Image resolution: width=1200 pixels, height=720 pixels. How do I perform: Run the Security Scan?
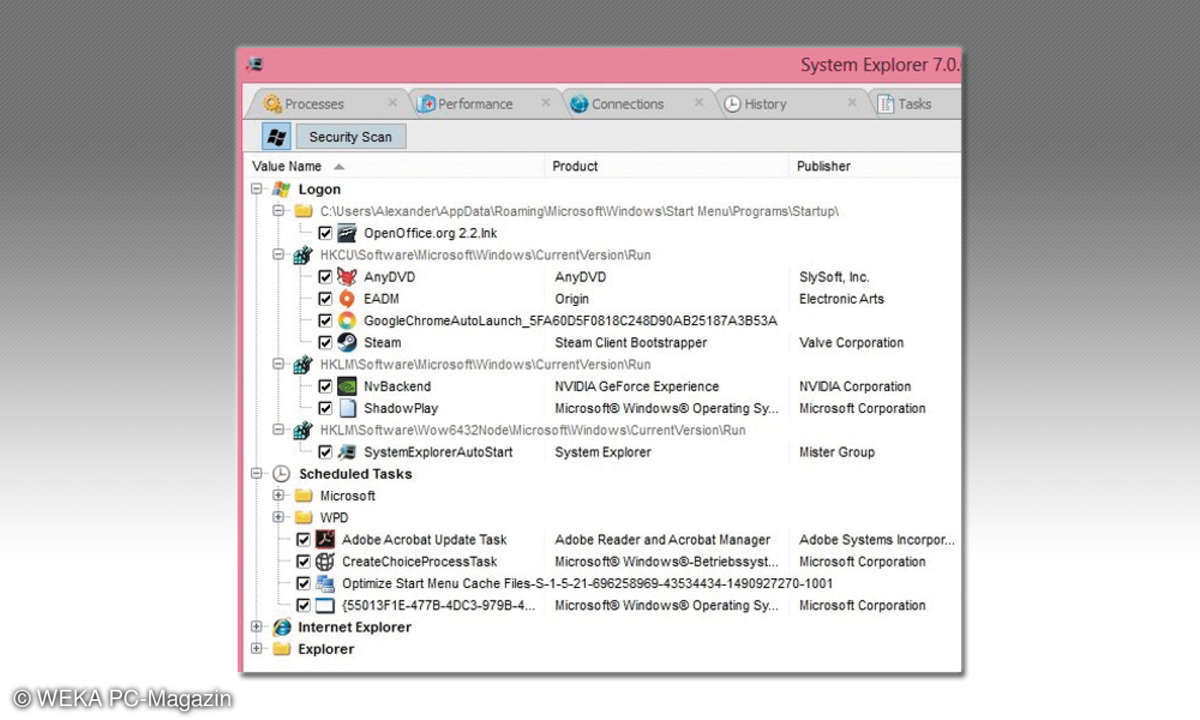click(x=350, y=137)
